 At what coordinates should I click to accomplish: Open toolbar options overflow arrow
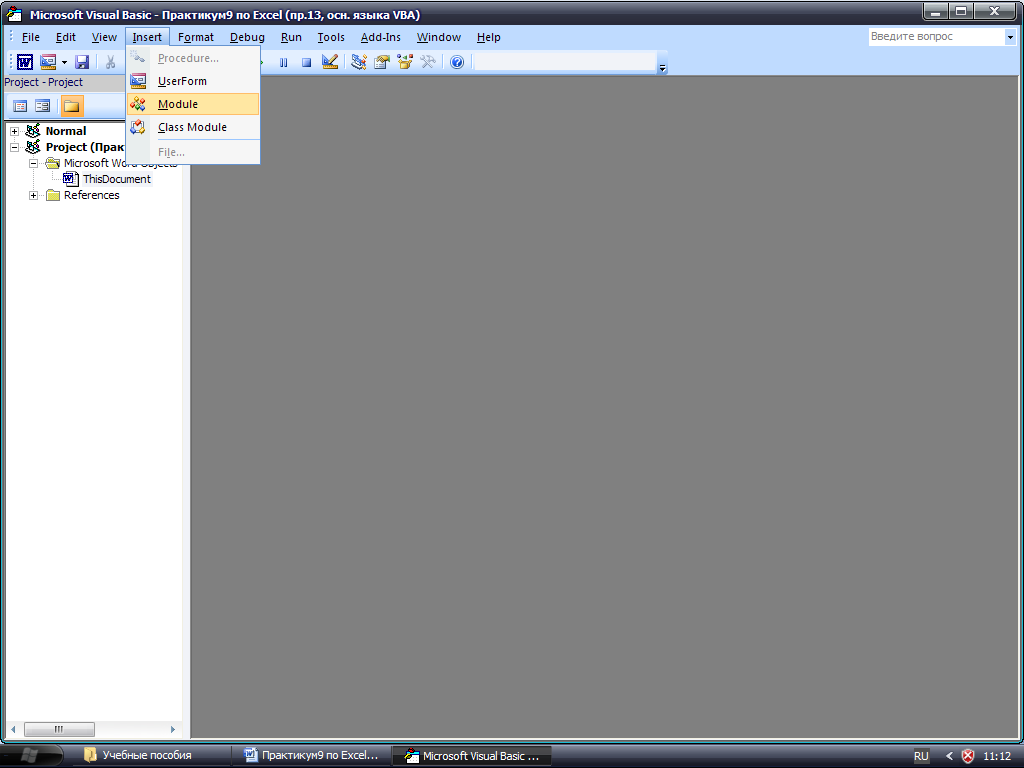662,67
